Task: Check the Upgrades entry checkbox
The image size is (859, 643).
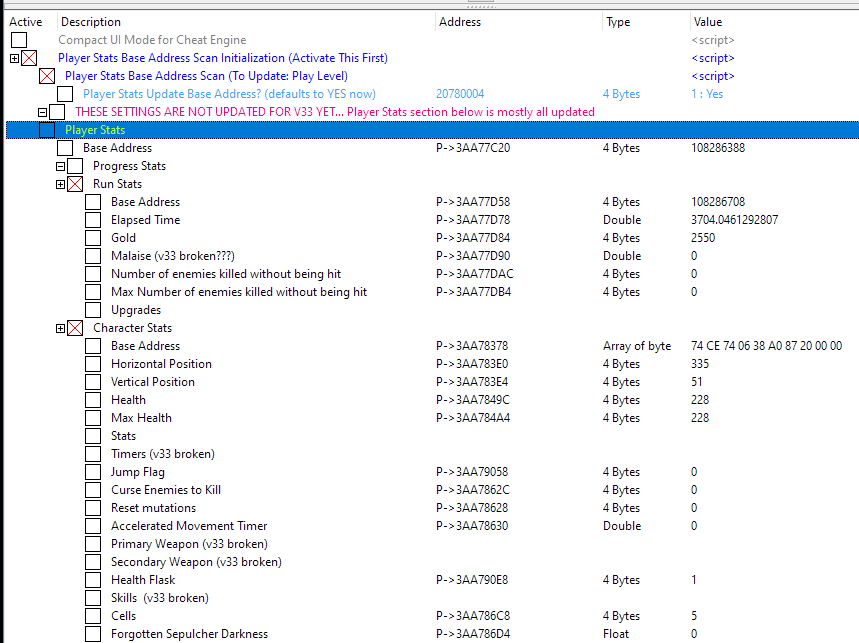Action: pos(93,310)
